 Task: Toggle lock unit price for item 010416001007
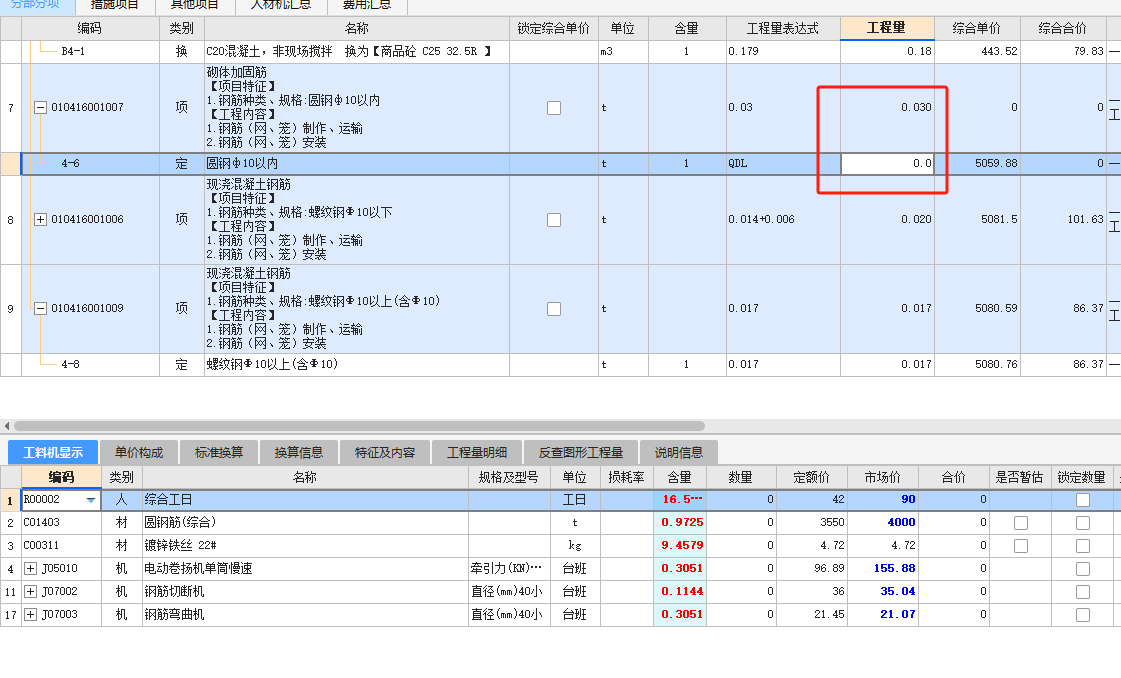(554, 108)
